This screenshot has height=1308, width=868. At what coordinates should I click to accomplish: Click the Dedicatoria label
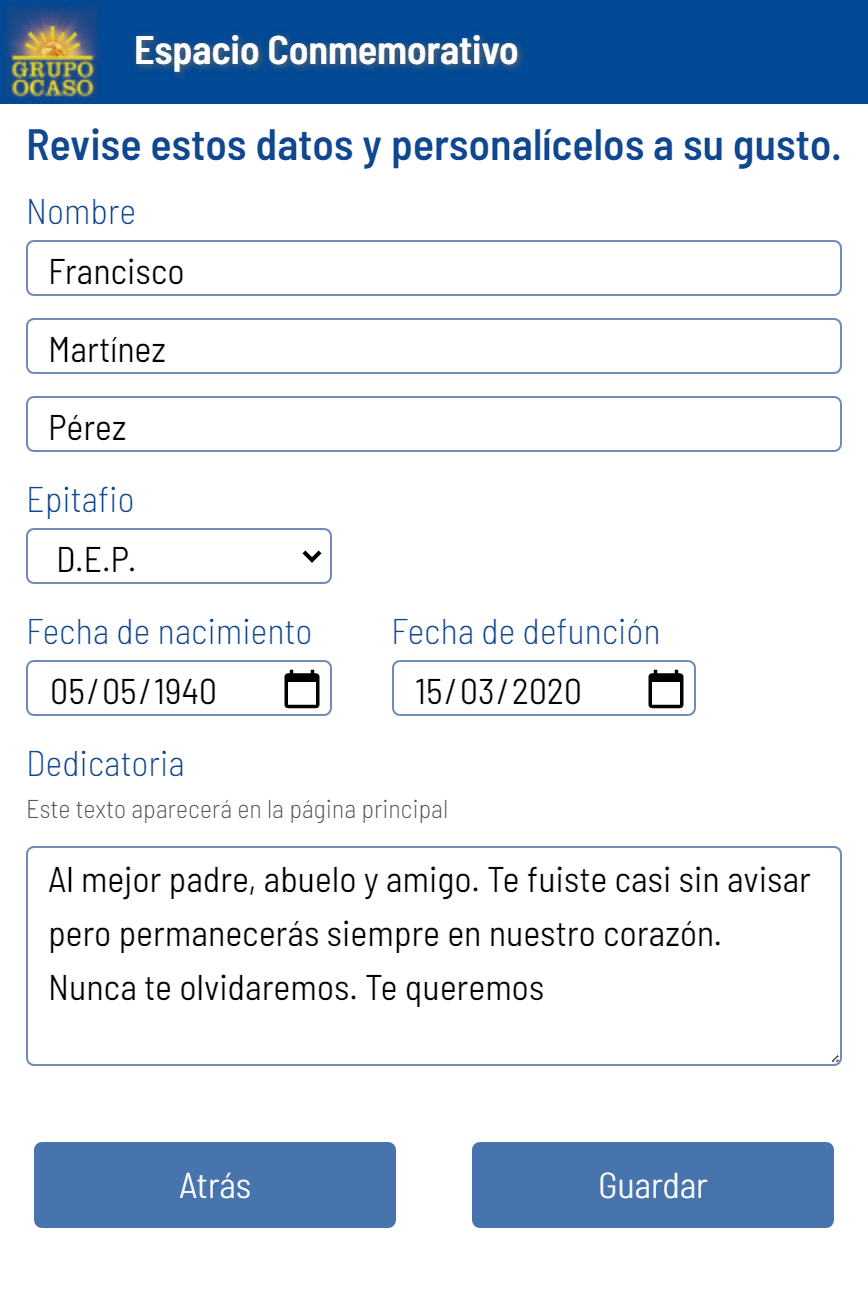(106, 764)
